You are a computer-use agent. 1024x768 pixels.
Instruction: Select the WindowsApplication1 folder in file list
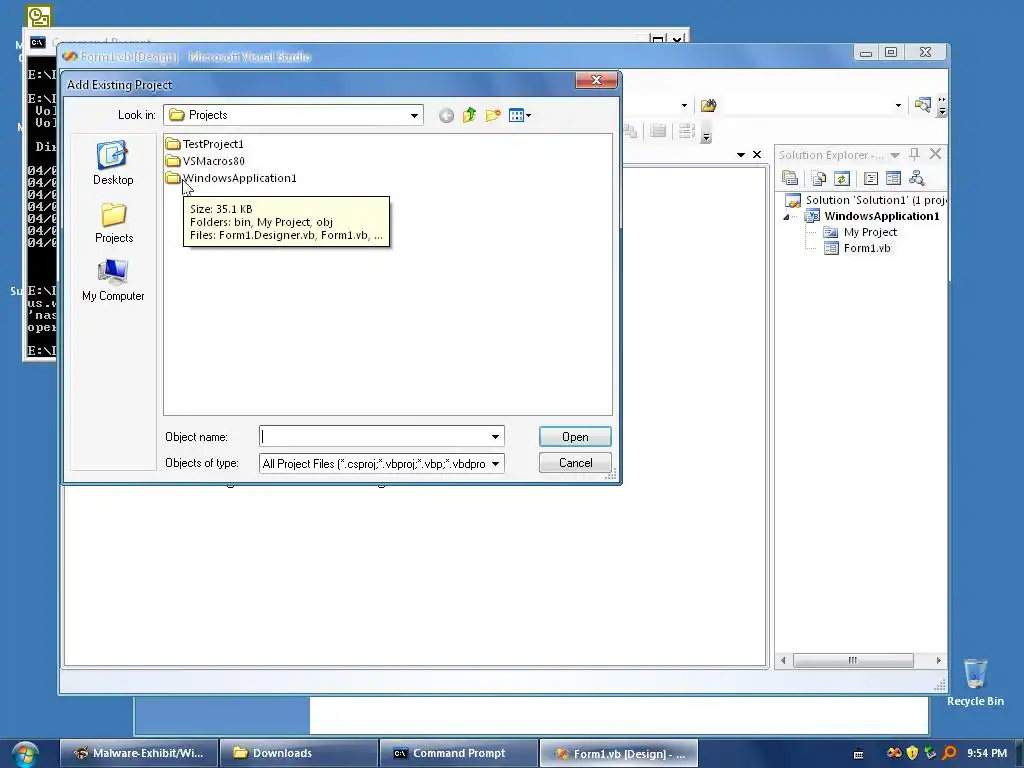click(231, 178)
